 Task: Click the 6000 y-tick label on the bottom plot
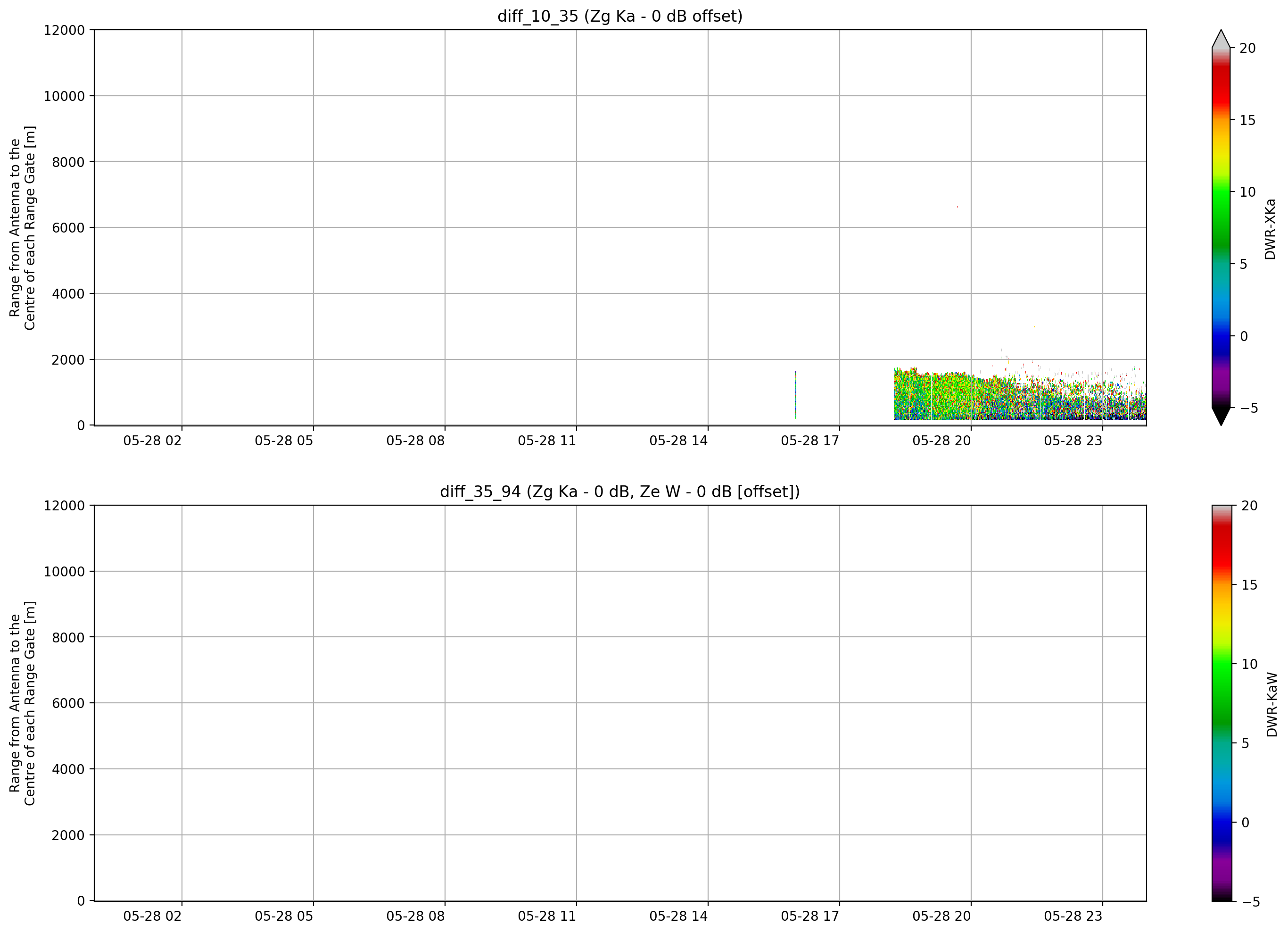68,703
